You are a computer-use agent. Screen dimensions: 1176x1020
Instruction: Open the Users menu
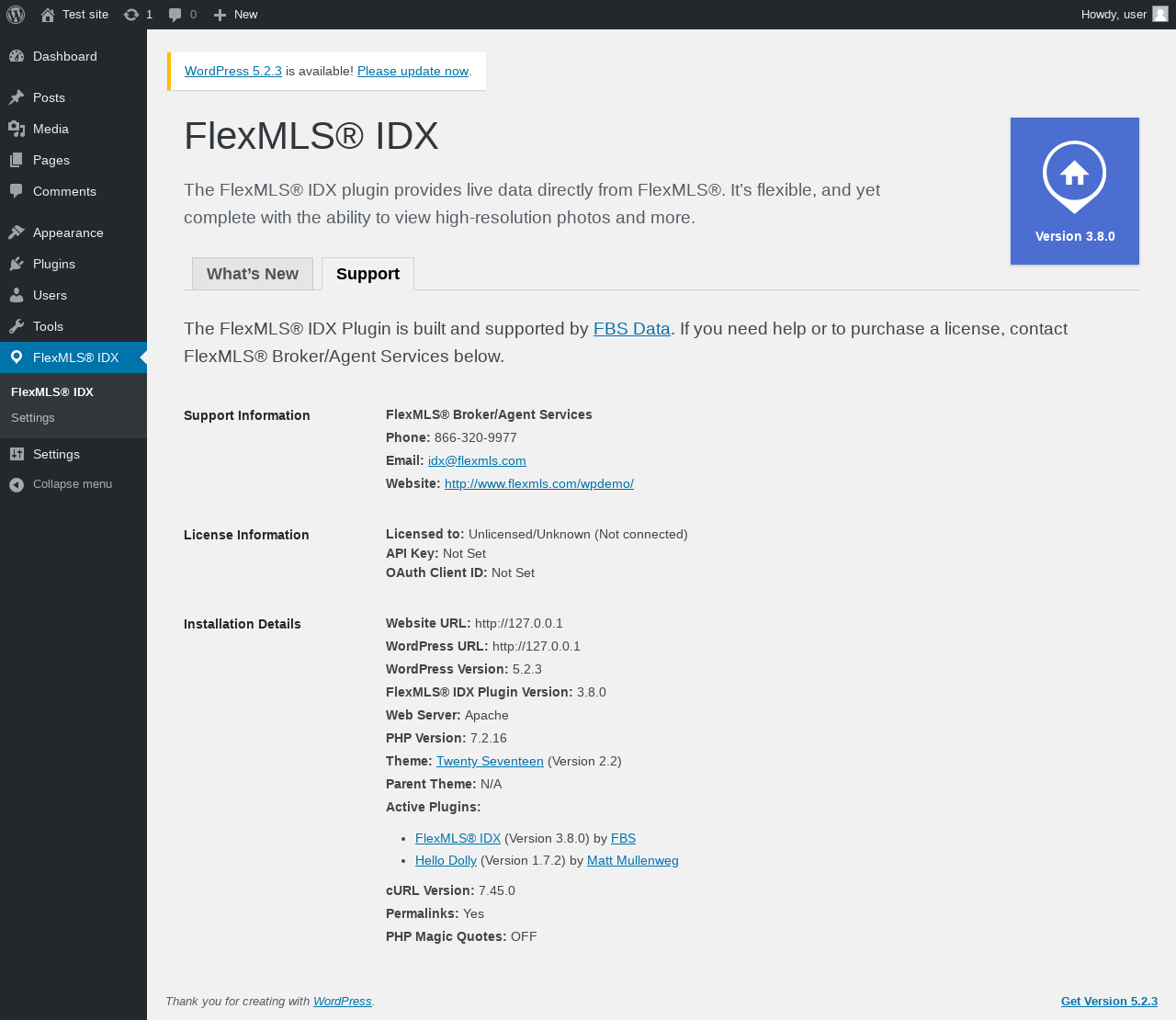[73, 295]
